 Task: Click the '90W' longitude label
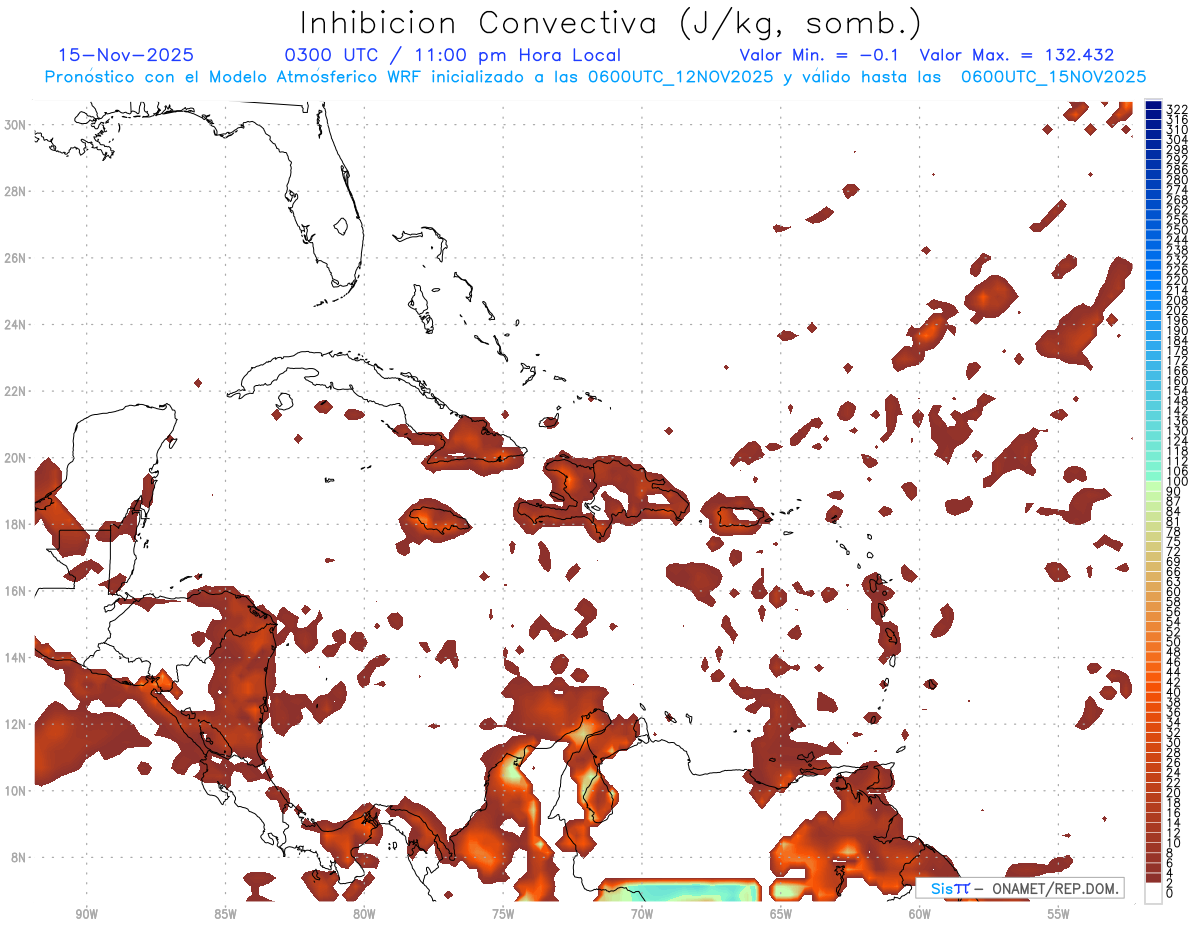(87, 914)
